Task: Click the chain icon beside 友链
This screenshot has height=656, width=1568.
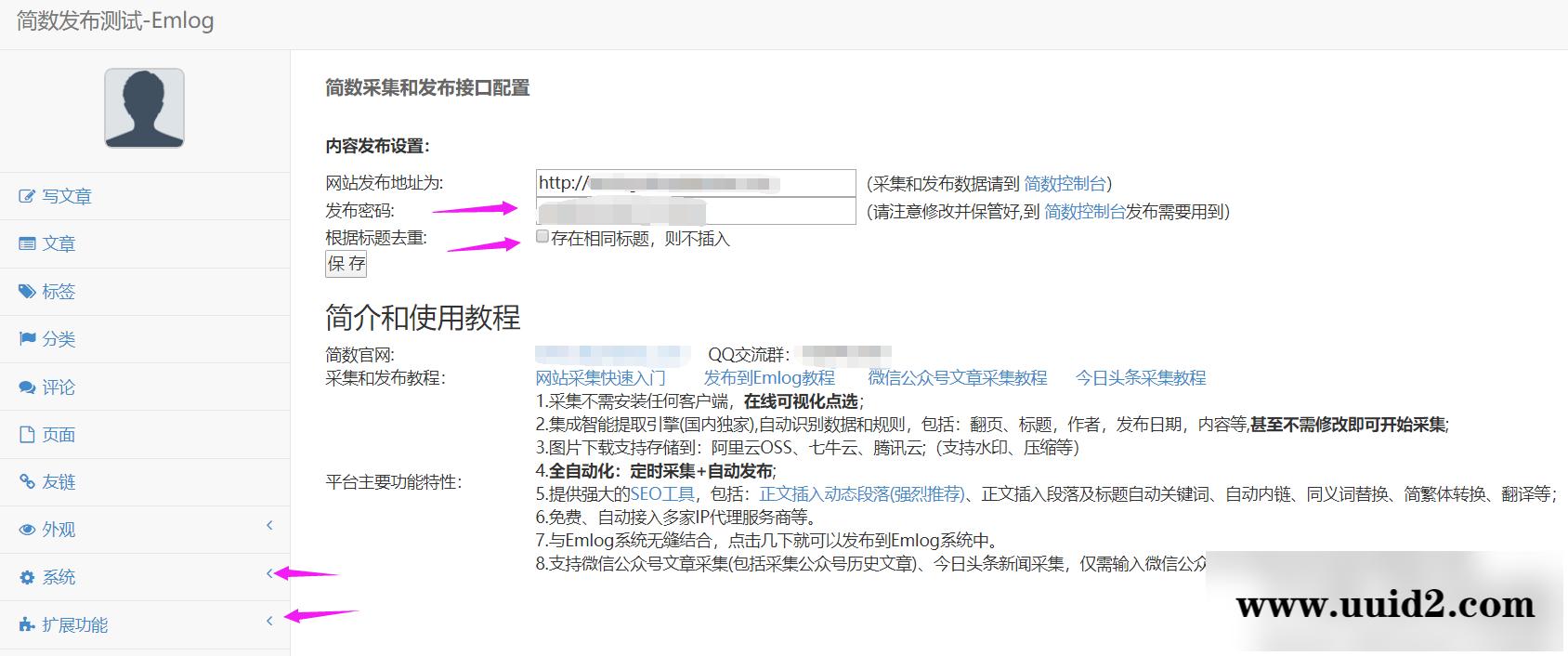Action: [x=27, y=481]
